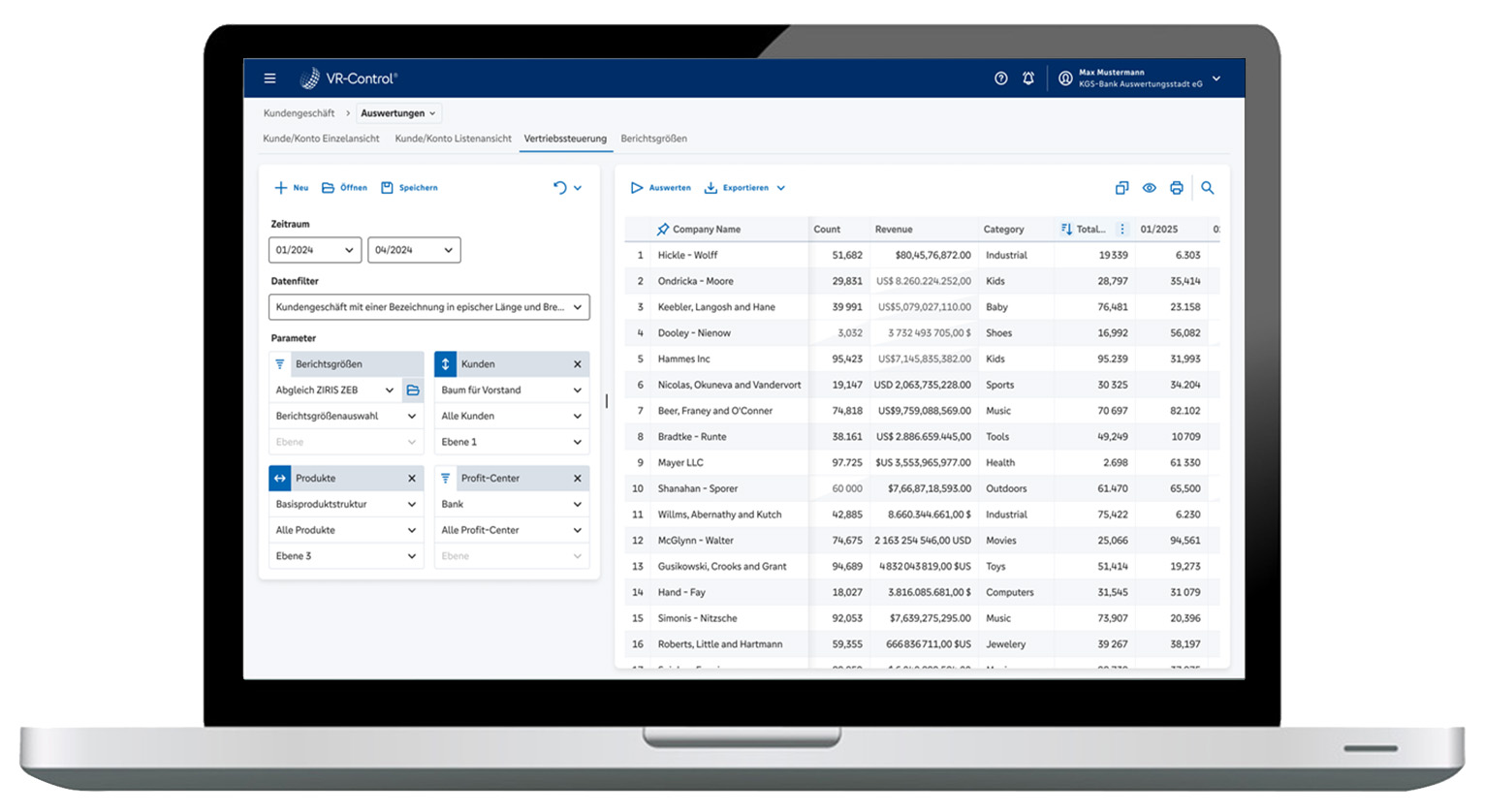Click the search magnifier icon

click(x=1207, y=188)
